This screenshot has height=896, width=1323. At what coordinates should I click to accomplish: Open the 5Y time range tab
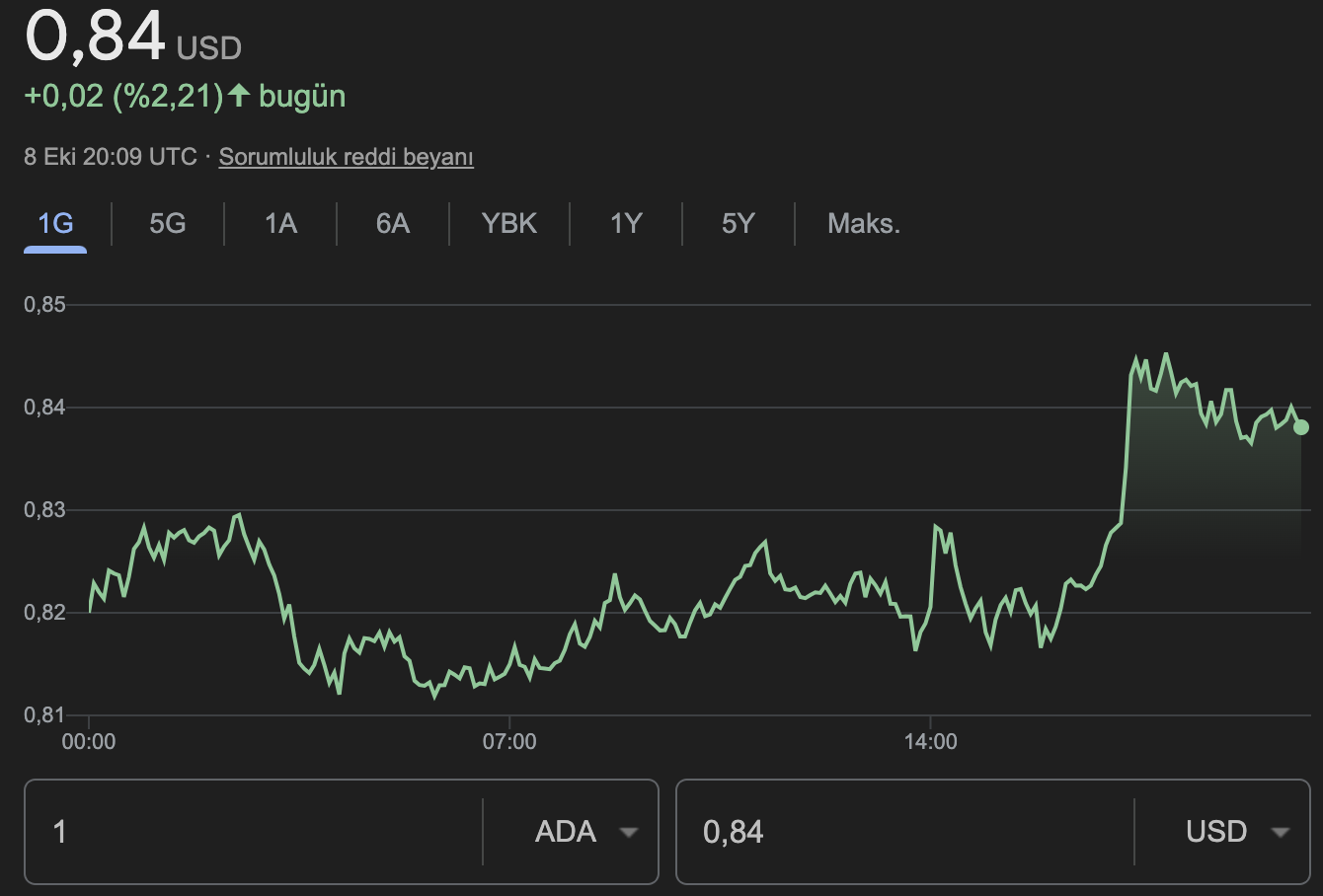pos(738,224)
